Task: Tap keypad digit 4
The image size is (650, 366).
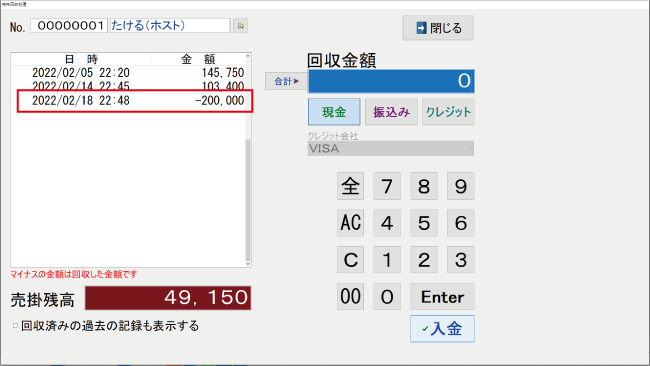Action: (x=387, y=223)
